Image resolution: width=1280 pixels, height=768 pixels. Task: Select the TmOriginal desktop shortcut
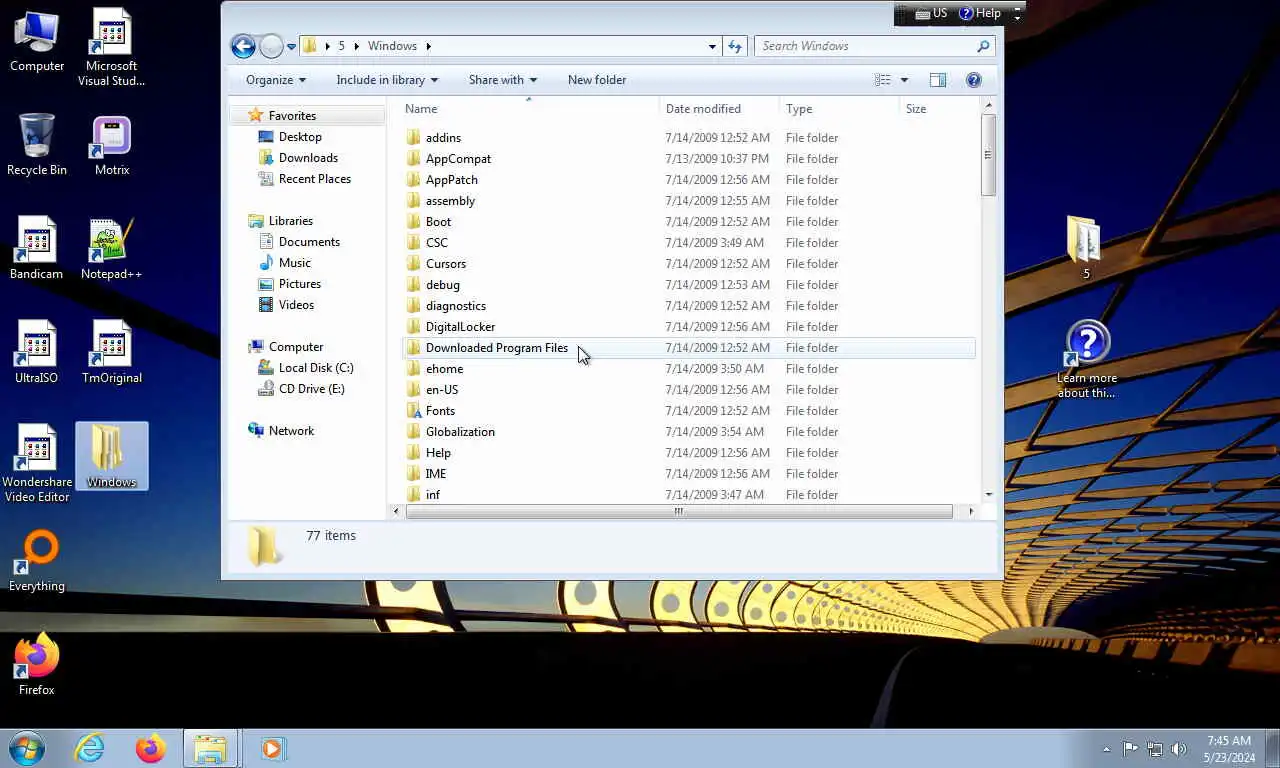point(111,353)
